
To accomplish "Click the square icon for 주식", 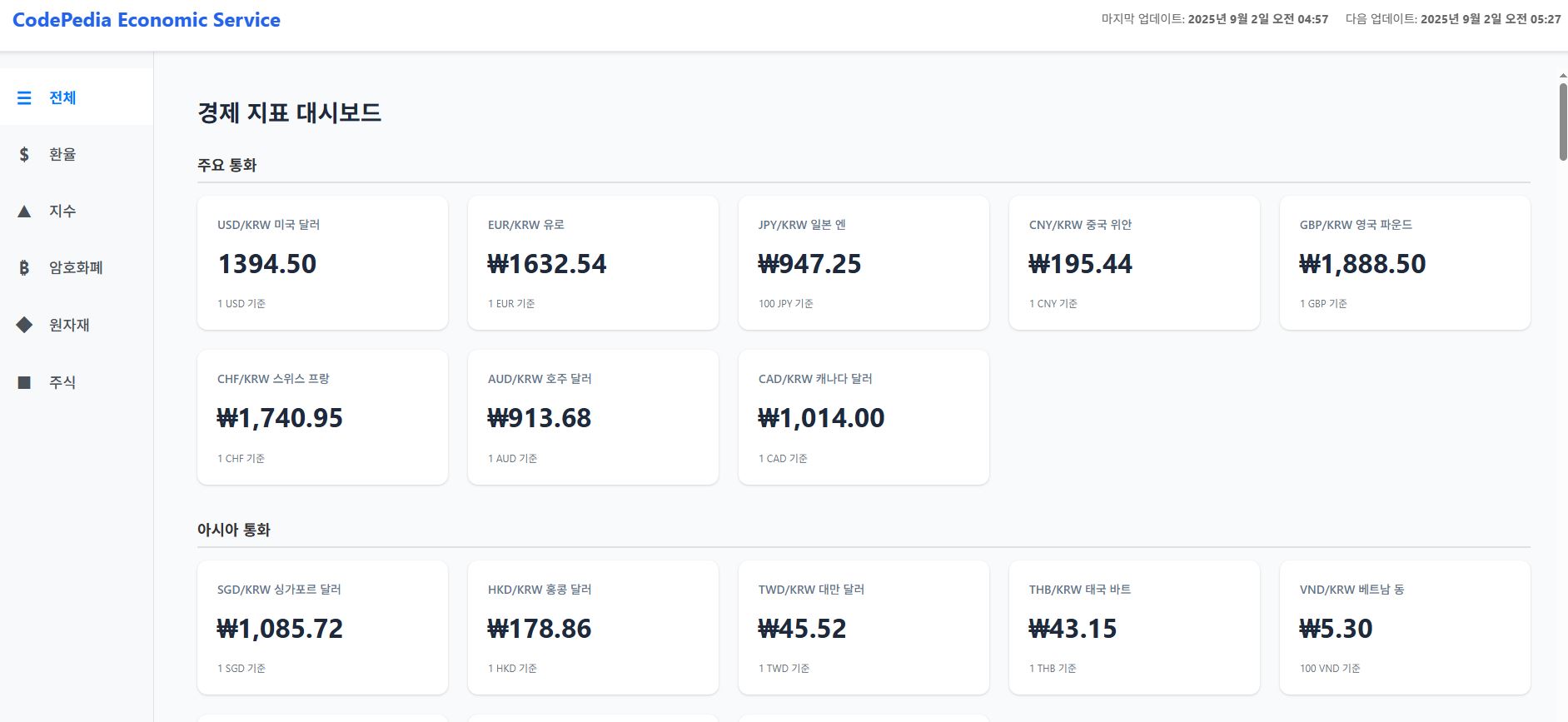I will (x=24, y=382).
